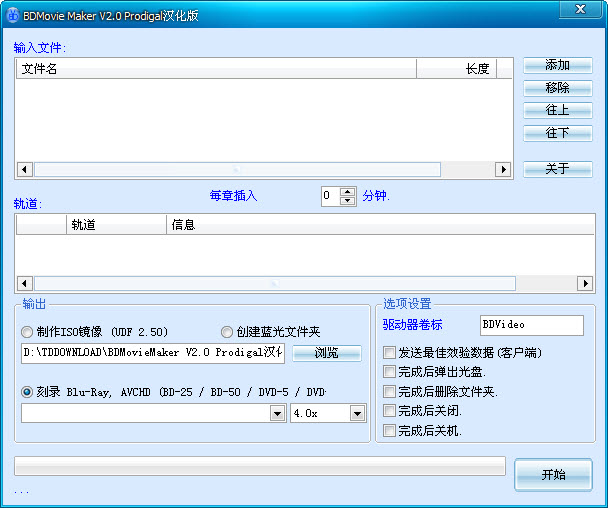
Task: Increase chapter minutes with the up spinner arrow
Action: tap(347, 192)
